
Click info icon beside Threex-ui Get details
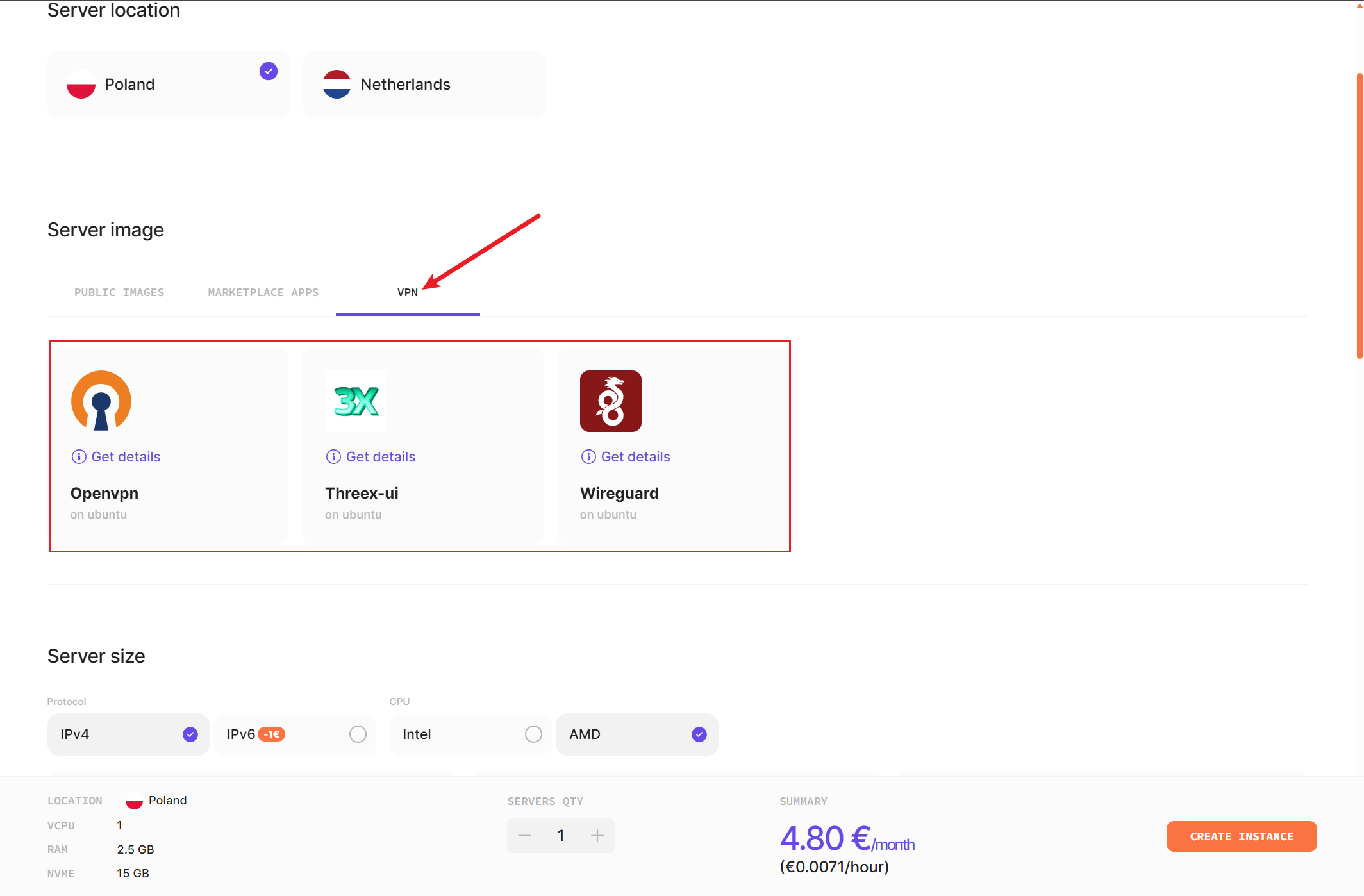click(x=333, y=457)
